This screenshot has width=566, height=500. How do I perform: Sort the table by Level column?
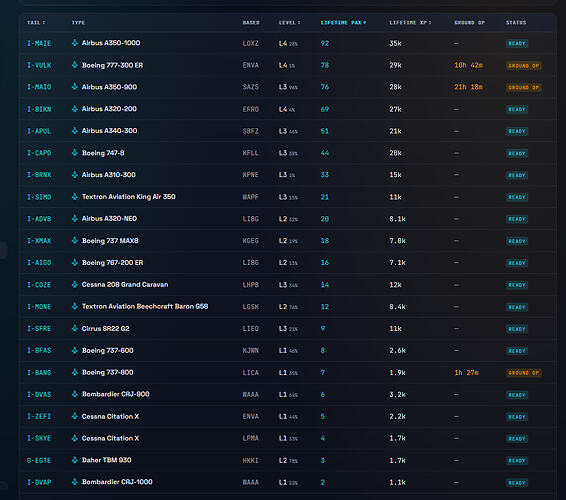(289, 22)
